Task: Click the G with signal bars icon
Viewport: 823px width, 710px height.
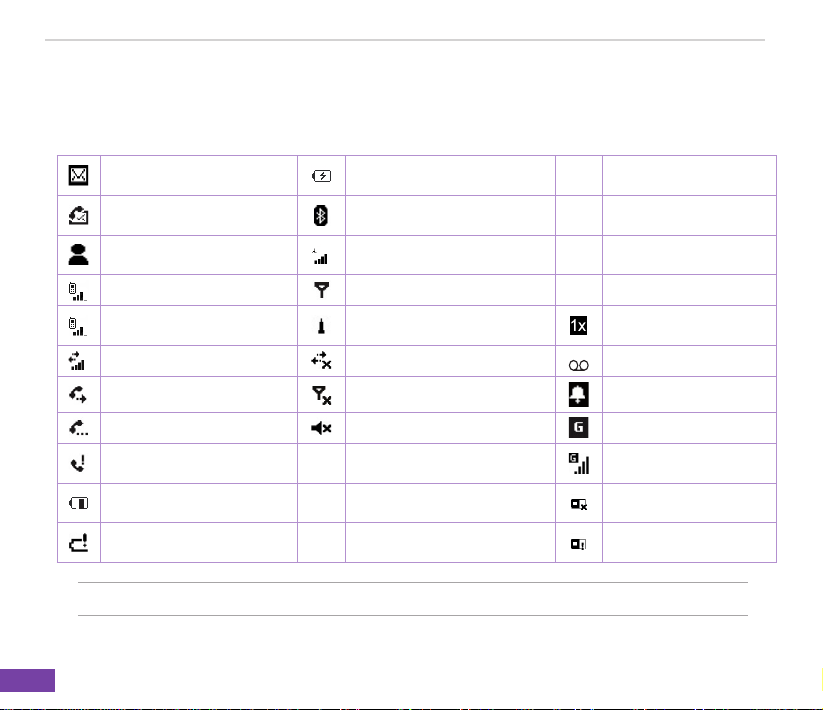Action: point(578,464)
